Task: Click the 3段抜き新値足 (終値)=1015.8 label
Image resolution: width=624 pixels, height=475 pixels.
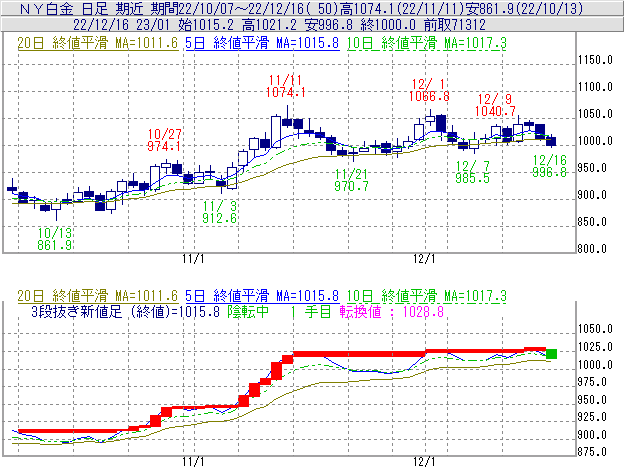Action: [125, 311]
